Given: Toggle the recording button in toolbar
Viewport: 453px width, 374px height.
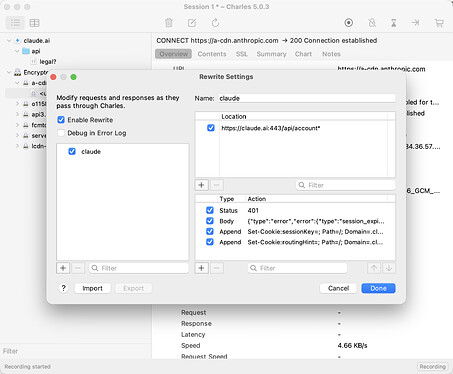Looking at the screenshot, I should [x=349, y=23].
